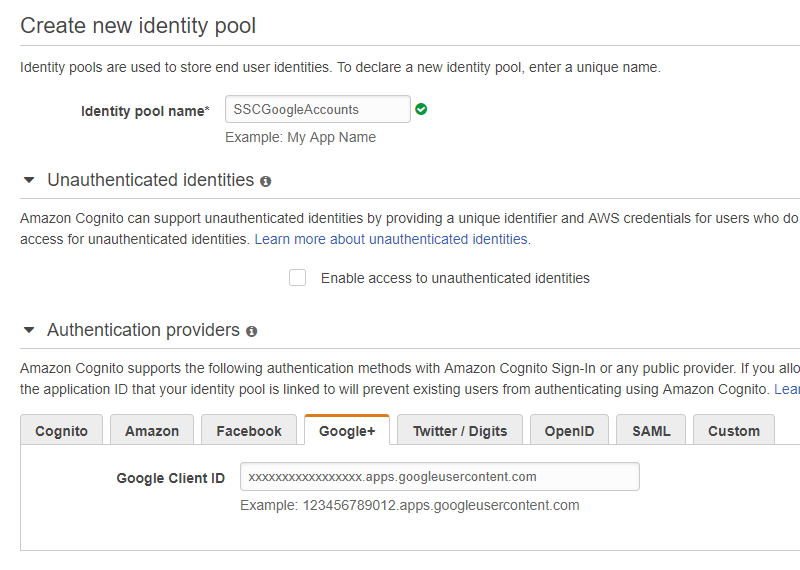800x570 pixels.
Task: Click the green validation checkmark icon
Action: (x=421, y=109)
